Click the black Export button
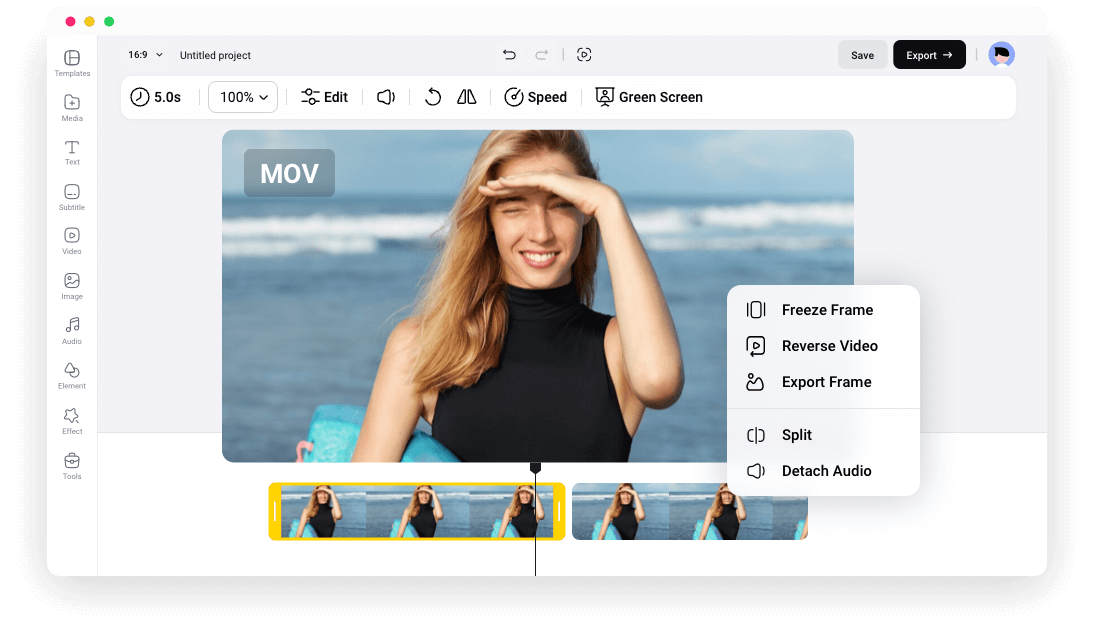This screenshot has height=635, width=1094. [929, 55]
